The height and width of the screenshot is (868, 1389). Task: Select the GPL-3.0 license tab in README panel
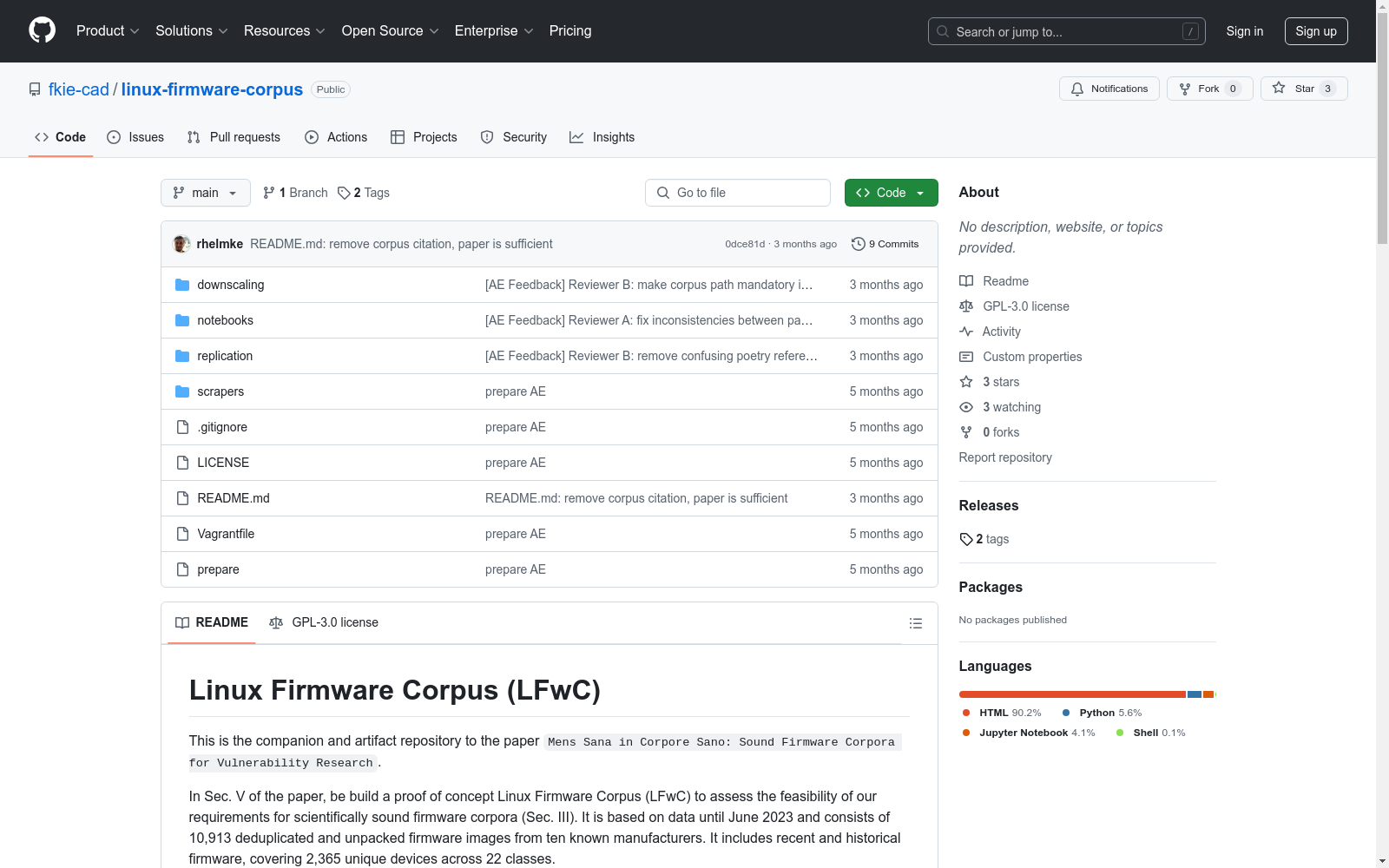pyautogui.click(x=324, y=622)
